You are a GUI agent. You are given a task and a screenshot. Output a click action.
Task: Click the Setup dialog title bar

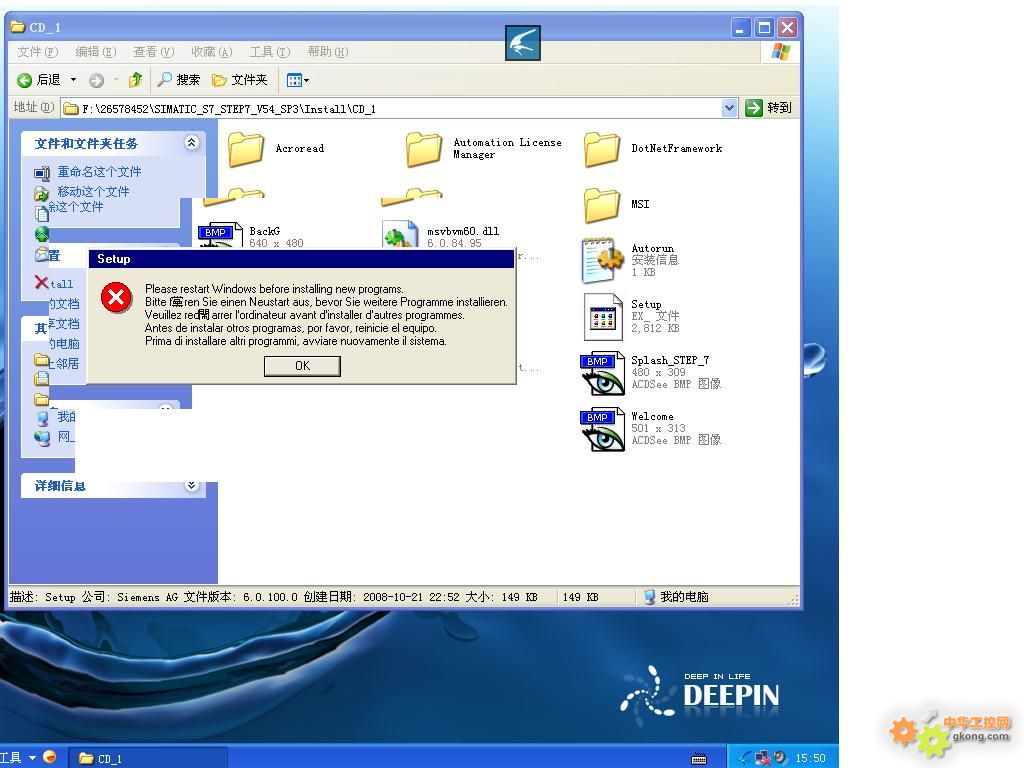coord(302,259)
